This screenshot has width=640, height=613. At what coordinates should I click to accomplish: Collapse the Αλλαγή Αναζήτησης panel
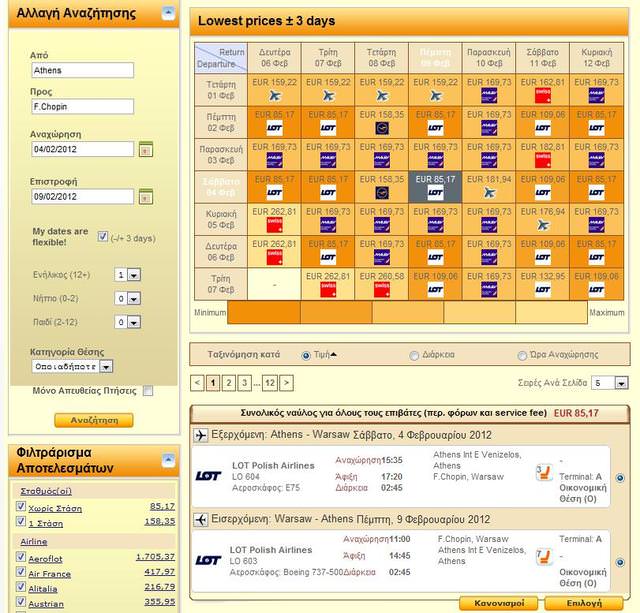(x=168, y=14)
